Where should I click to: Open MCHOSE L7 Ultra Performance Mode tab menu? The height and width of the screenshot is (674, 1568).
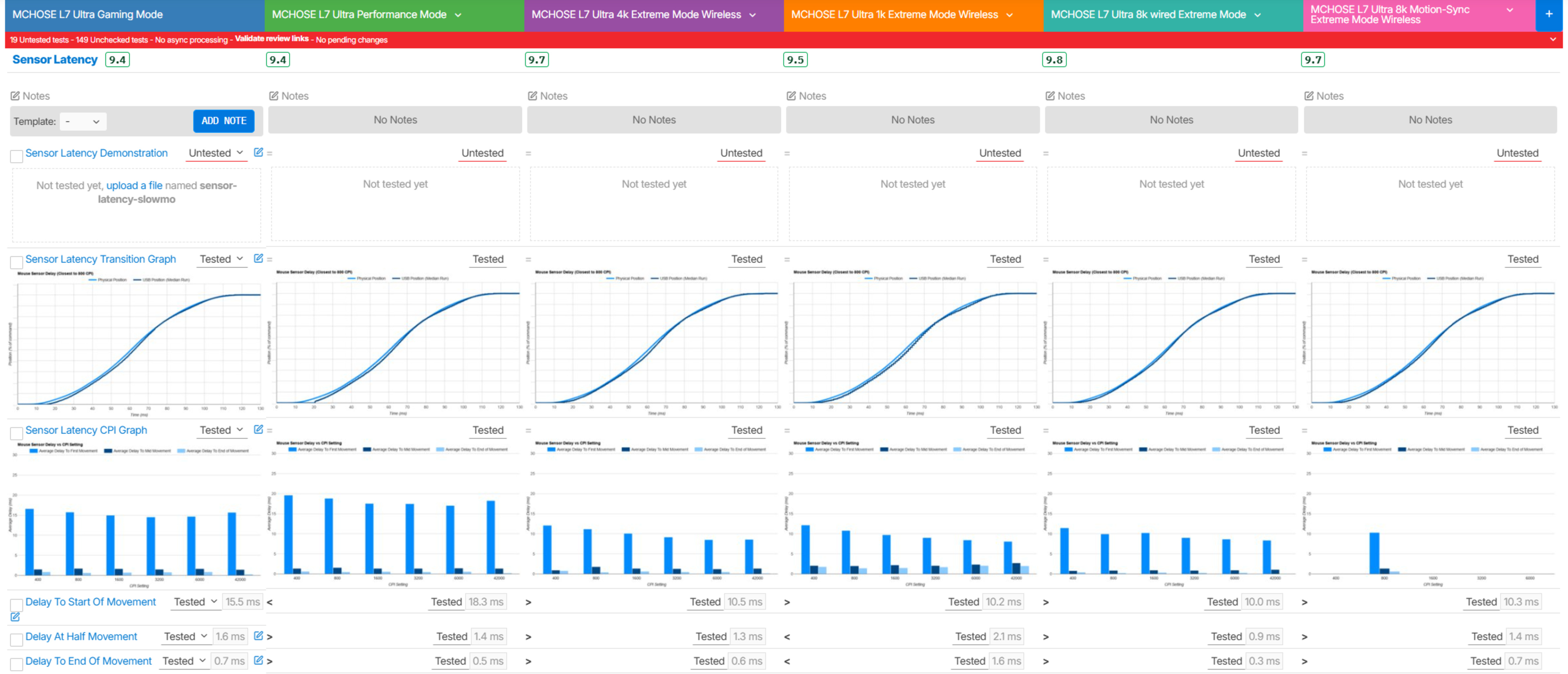point(458,15)
